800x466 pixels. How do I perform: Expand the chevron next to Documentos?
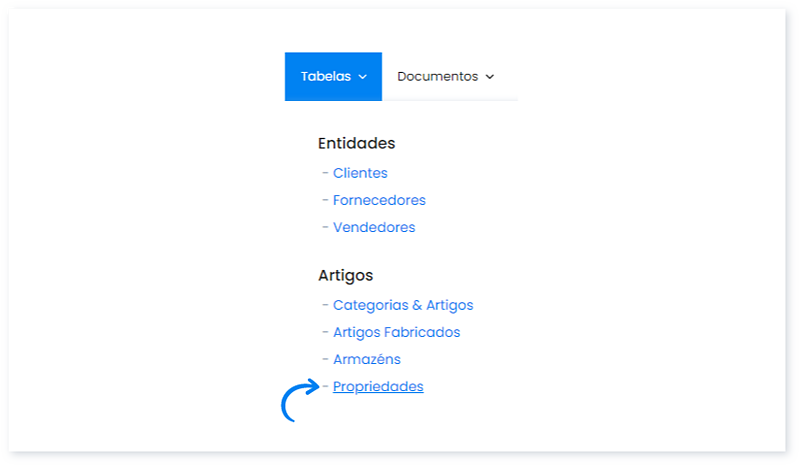click(490, 77)
